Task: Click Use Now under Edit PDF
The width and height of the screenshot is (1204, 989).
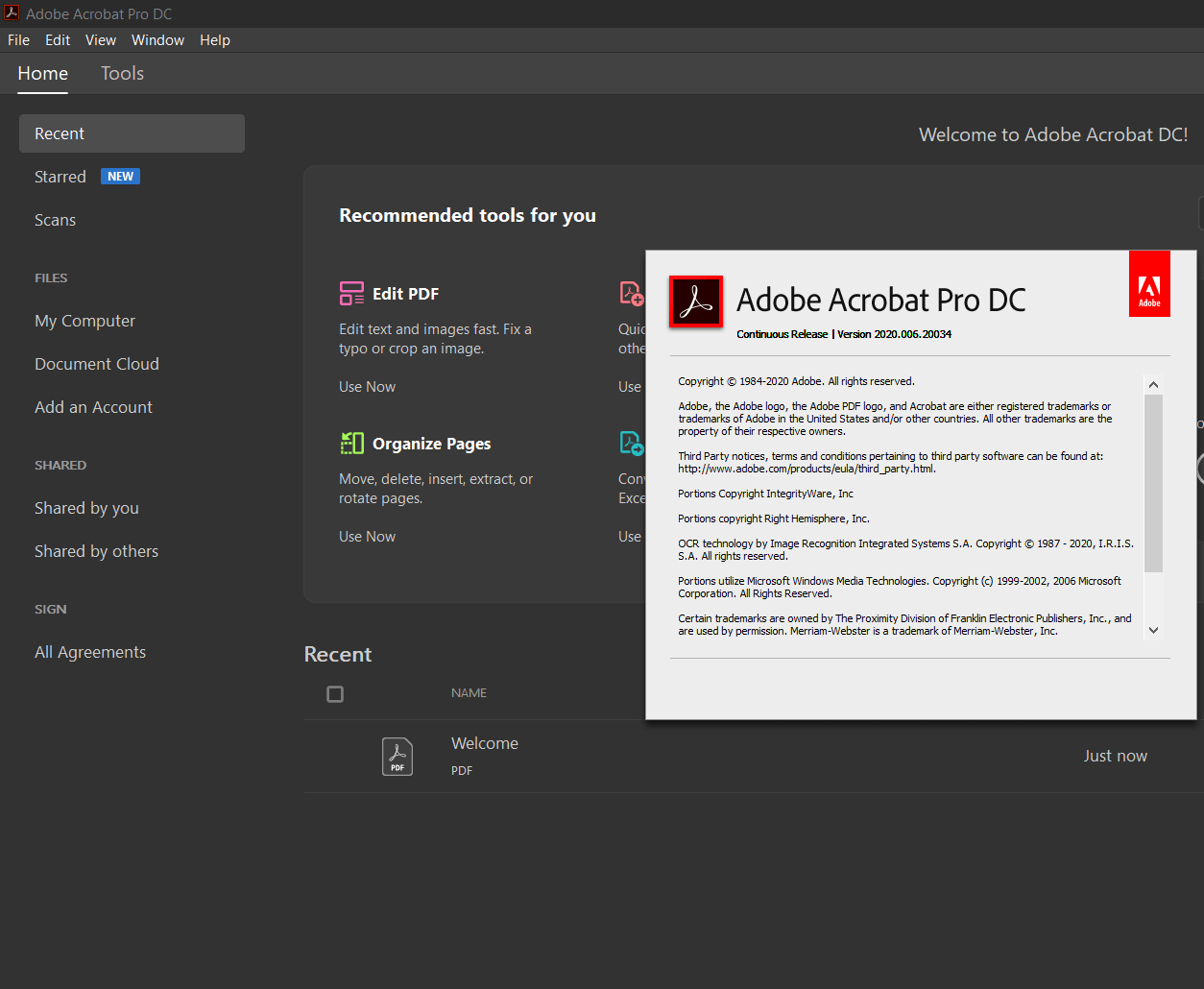Action: click(x=367, y=386)
